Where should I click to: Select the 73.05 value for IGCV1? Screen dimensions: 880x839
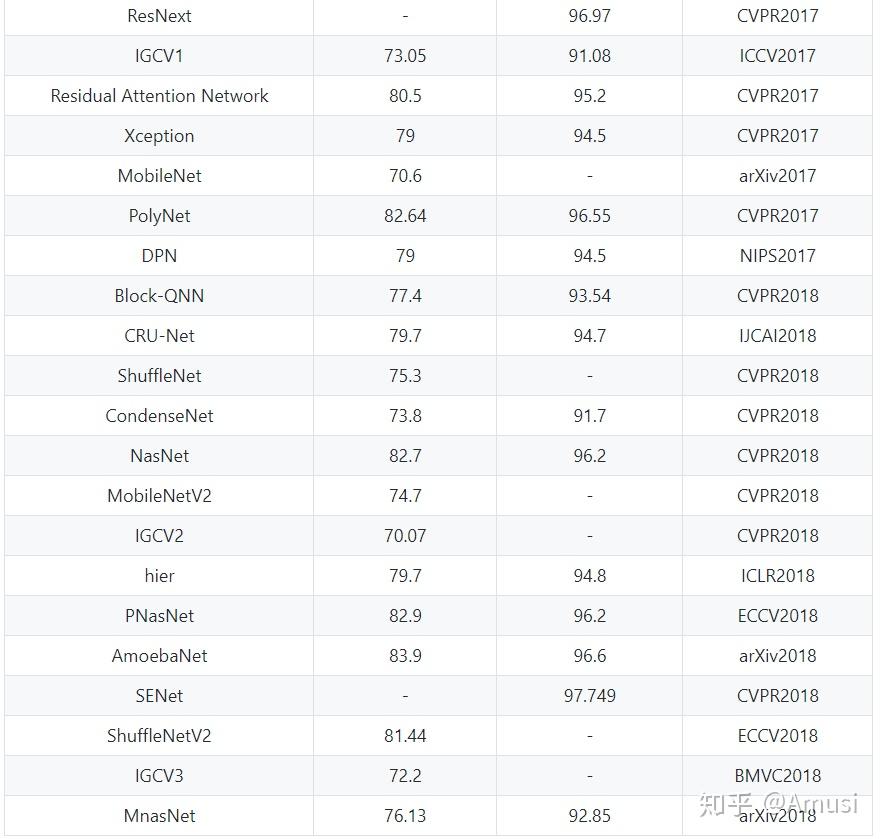405,56
